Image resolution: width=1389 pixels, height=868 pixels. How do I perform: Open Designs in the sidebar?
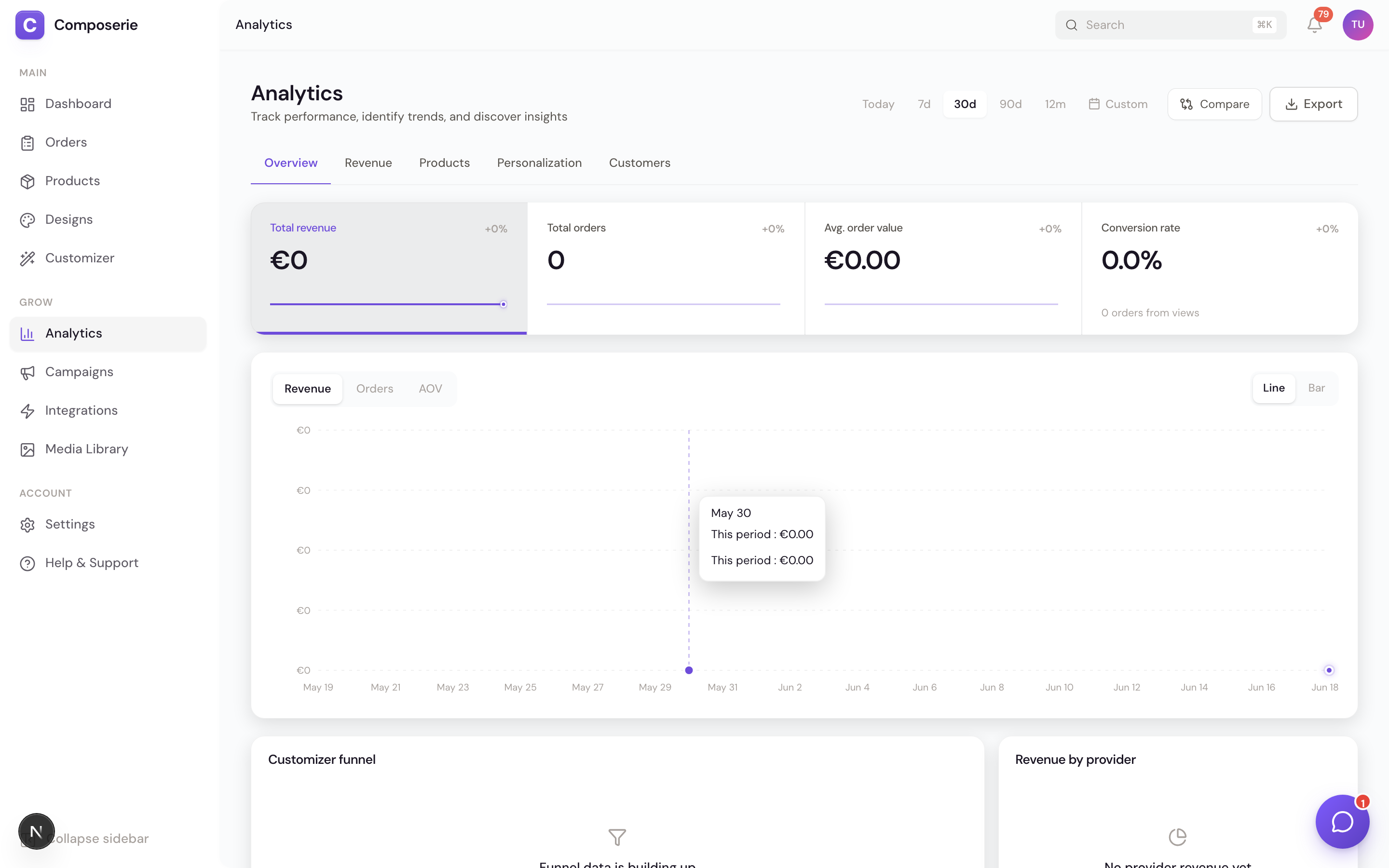click(108, 219)
